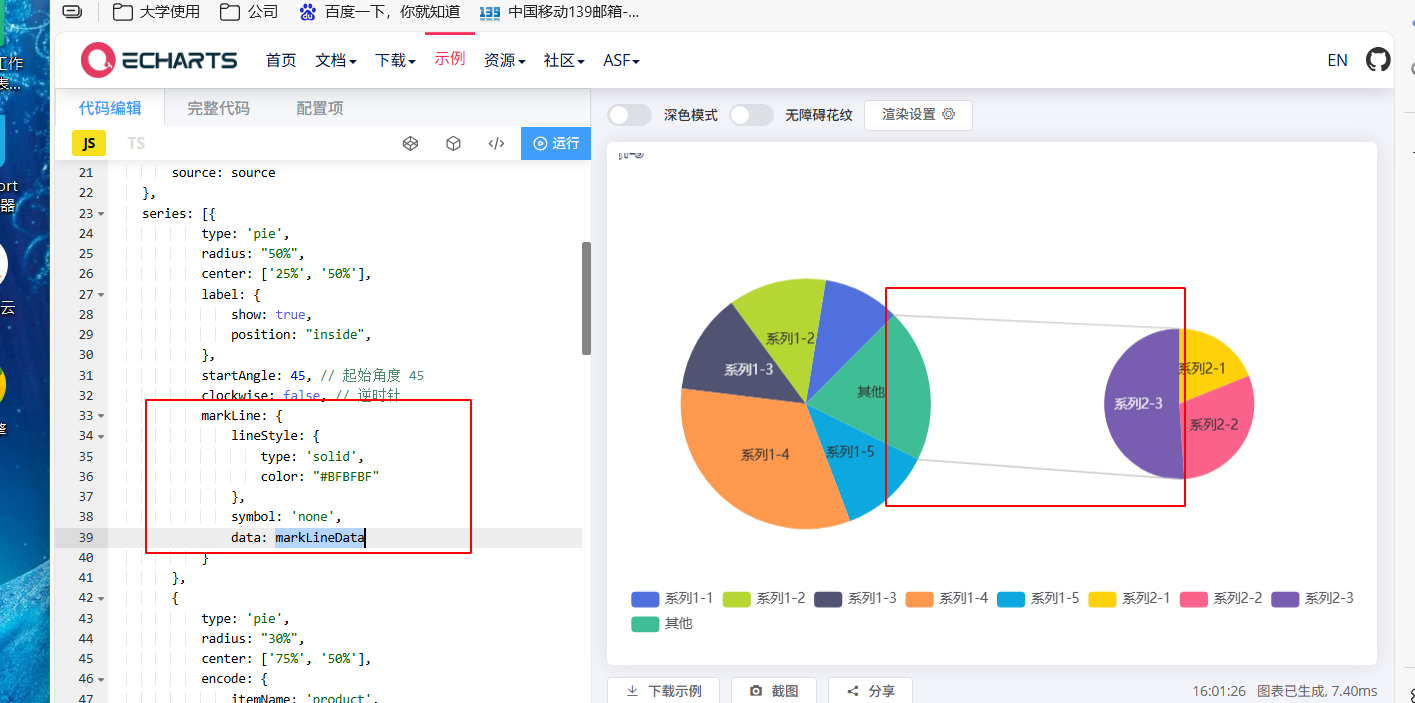This screenshot has height=703, width=1415.
Task: Switch site language with EN link
Action: (x=1337, y=60)
